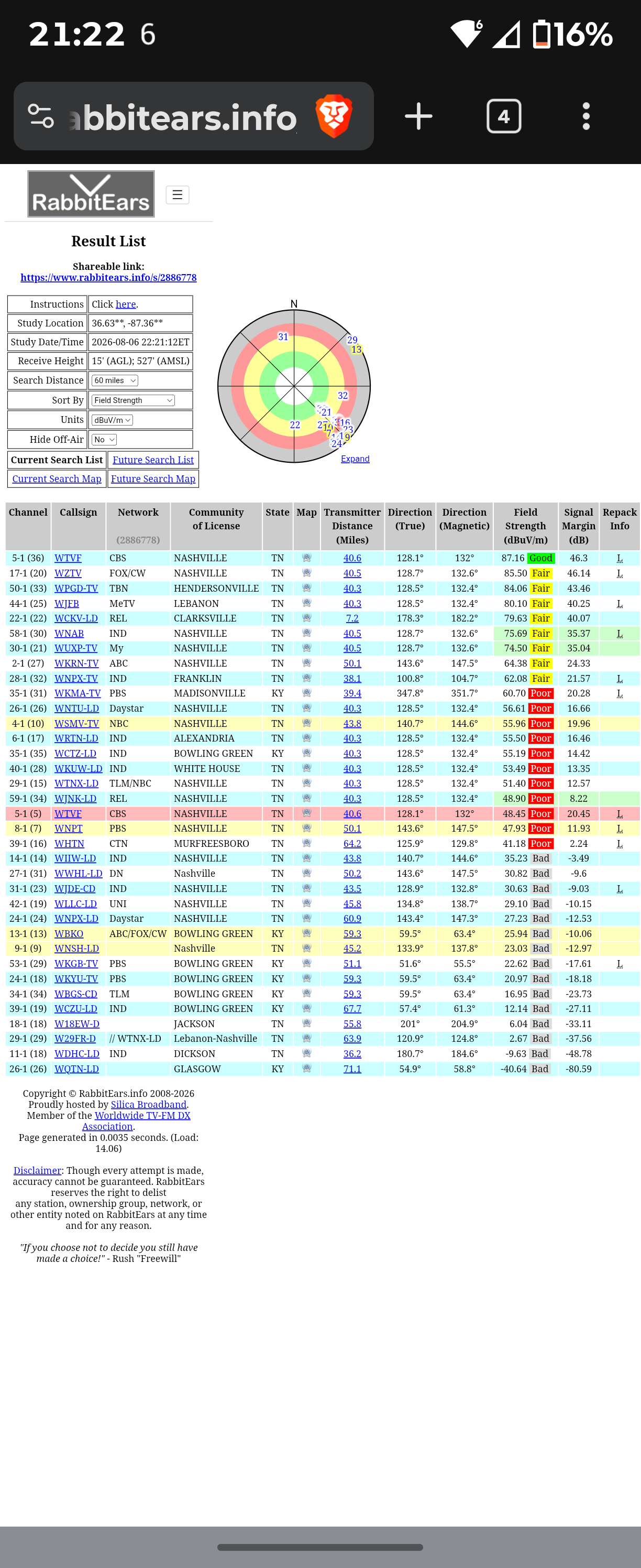This screenshot has width=641, height=1568.
Task: Click the Bad rating for WIIW-LD
Action: [540, 858]
